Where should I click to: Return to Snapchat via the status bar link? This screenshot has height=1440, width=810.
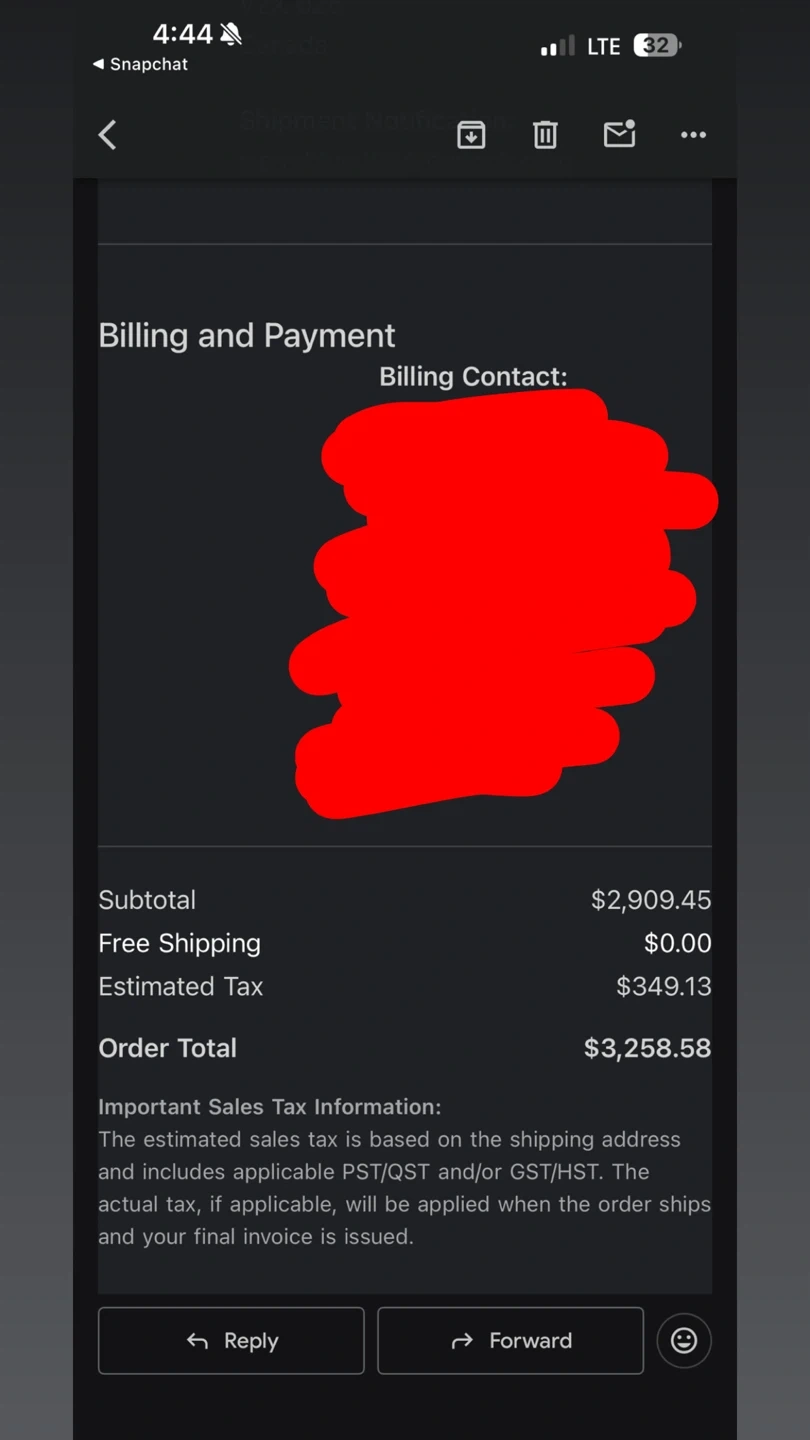point(140,64)
